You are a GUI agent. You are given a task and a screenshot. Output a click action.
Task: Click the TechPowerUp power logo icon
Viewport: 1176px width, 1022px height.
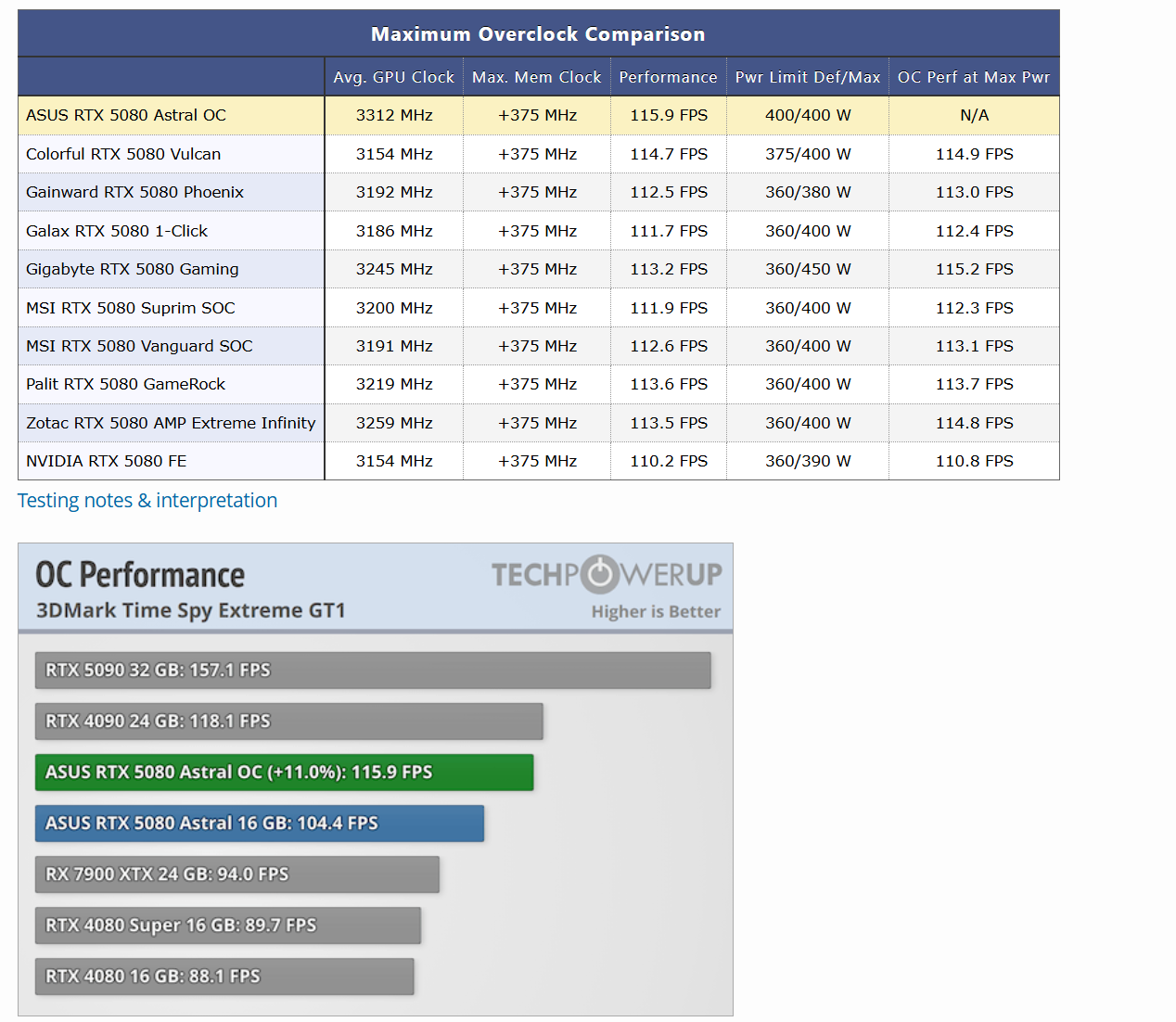600,574
